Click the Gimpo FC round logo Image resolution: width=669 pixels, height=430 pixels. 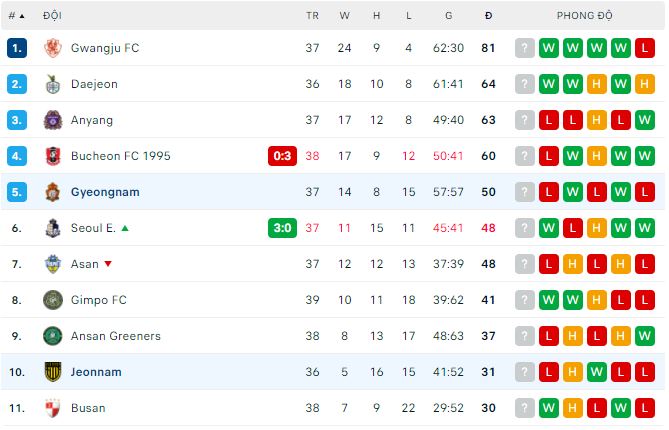pos(53,300)
